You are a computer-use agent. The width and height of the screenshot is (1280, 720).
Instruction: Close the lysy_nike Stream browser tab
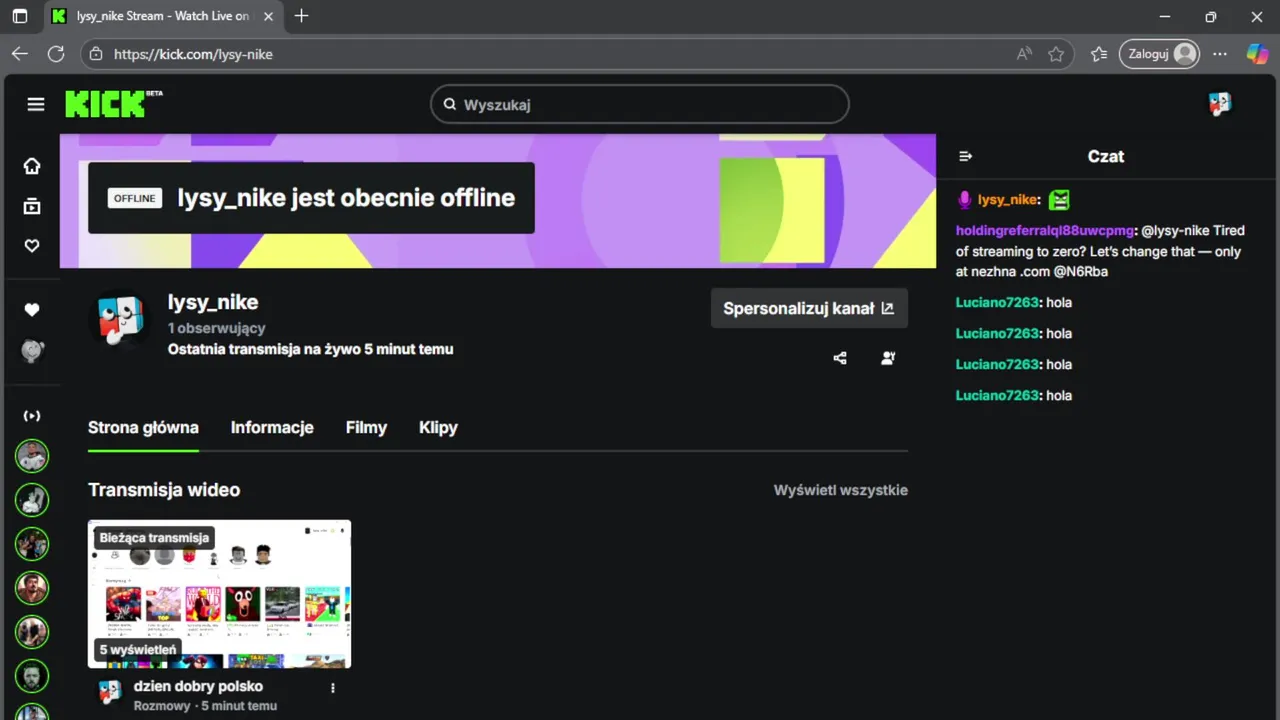[x=268, y=16]
